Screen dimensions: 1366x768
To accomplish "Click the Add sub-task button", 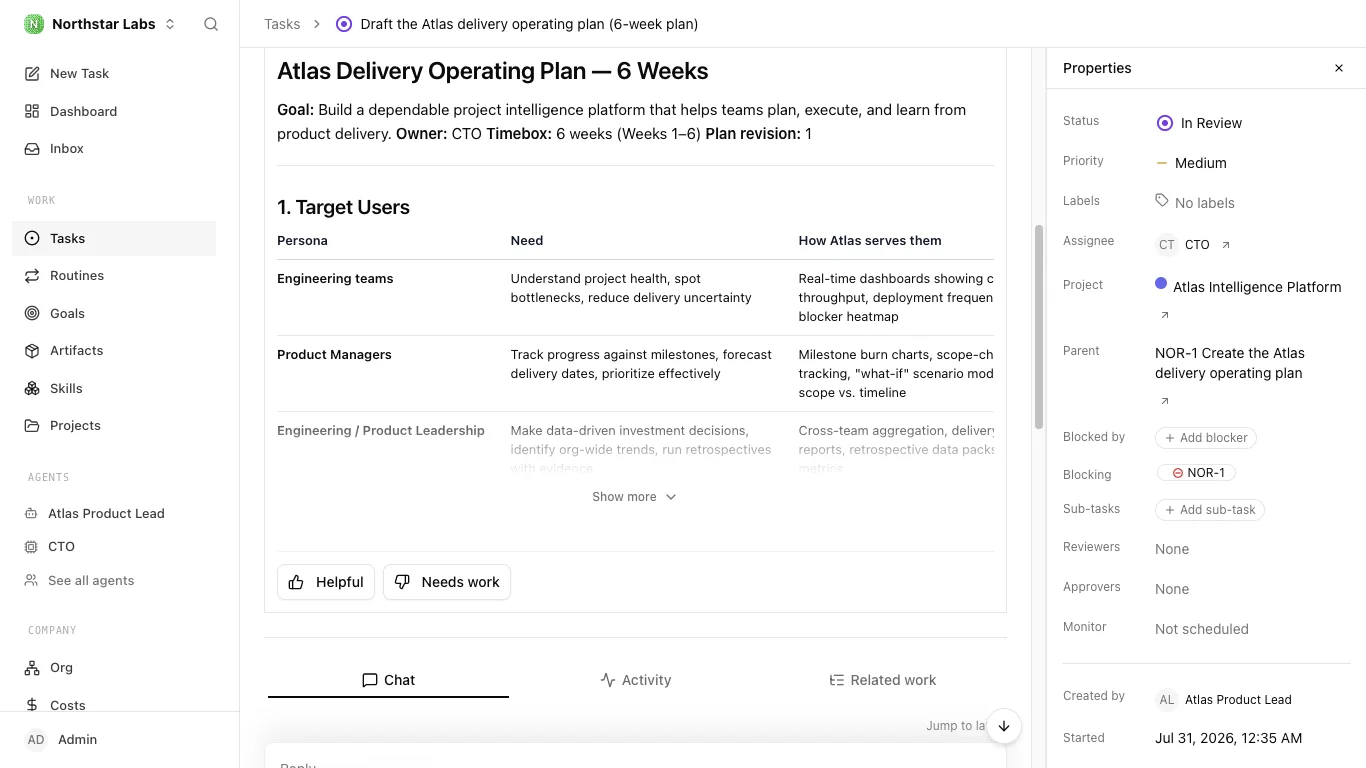I will (1210, 510).
